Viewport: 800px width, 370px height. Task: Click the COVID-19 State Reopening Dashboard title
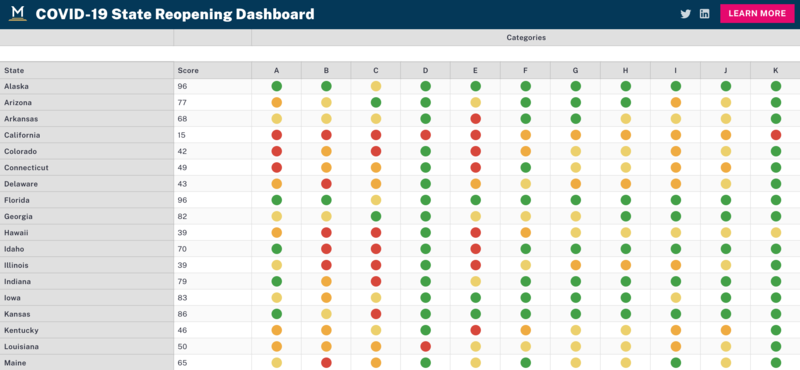click(x=175, y=14)
